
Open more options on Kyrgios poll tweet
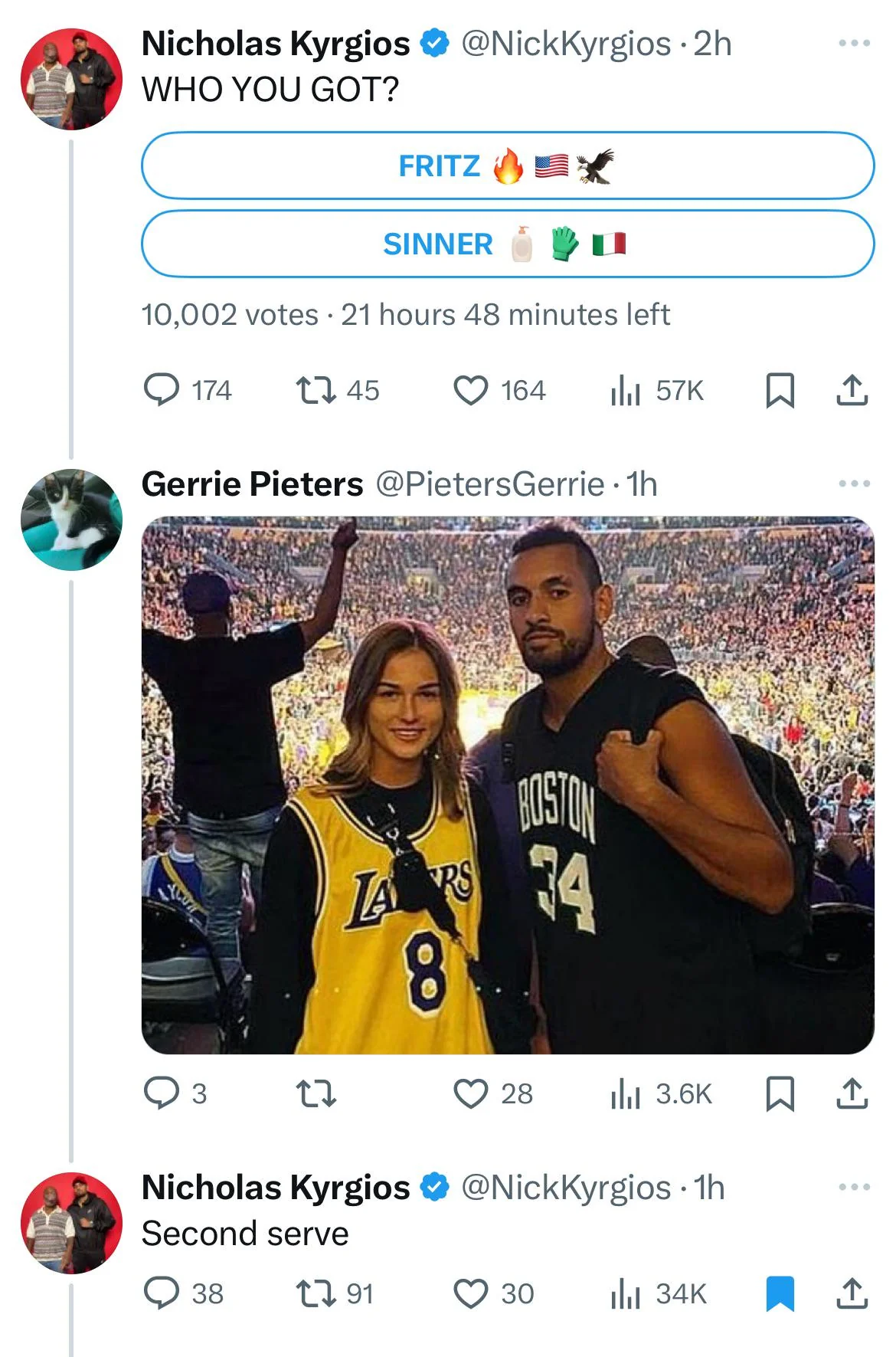[x=855, y=43]
